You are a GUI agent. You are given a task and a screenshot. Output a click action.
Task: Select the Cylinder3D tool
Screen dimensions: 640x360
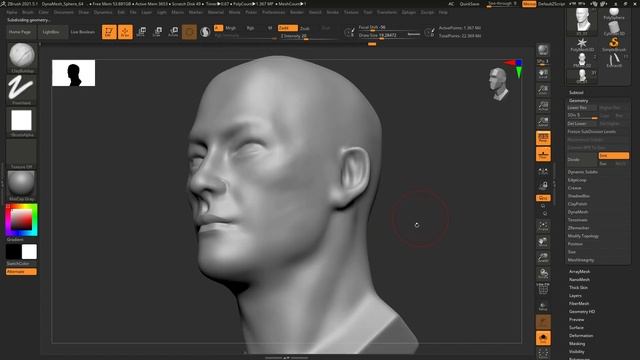point(614,29)
